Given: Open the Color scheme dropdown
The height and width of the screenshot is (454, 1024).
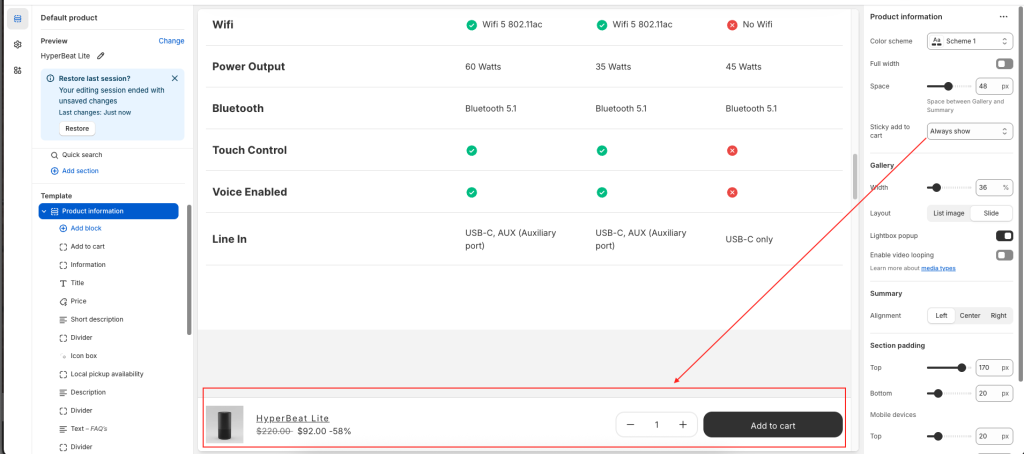Looking at the screenshot, I should [970, 41].
